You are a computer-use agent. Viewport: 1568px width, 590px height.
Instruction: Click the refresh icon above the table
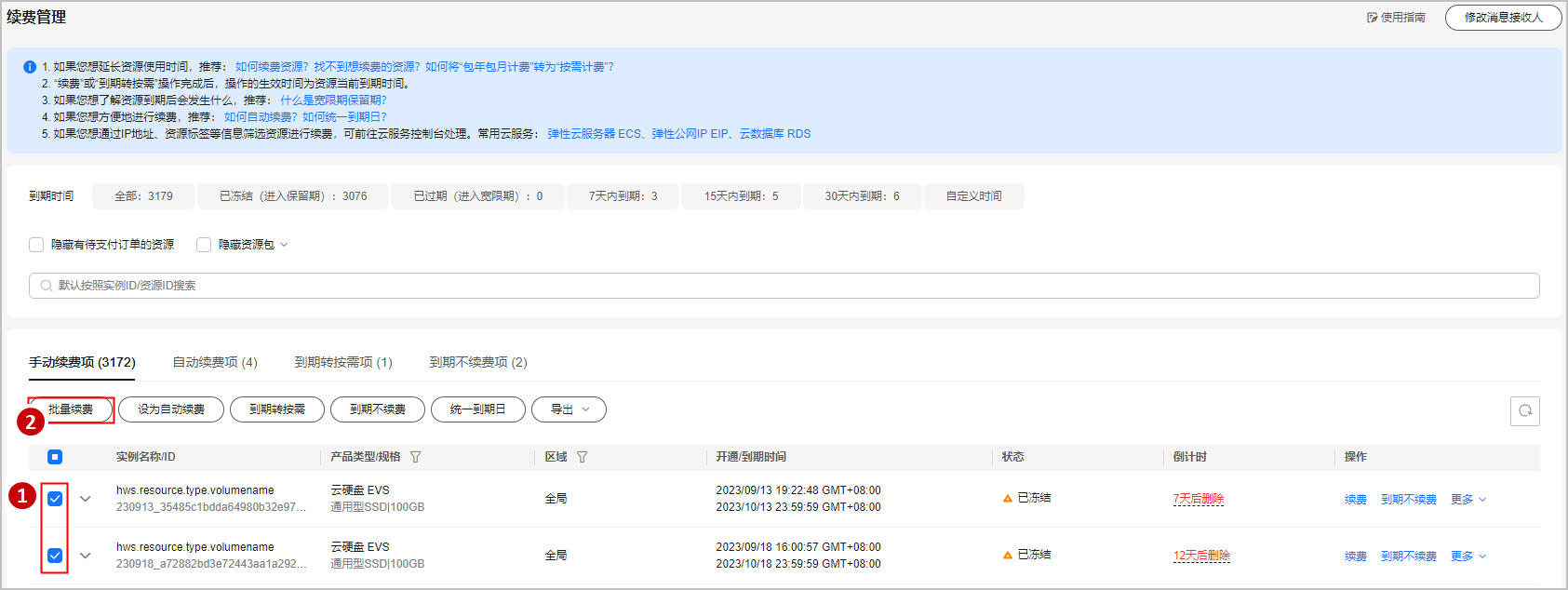coord(1524,410)
